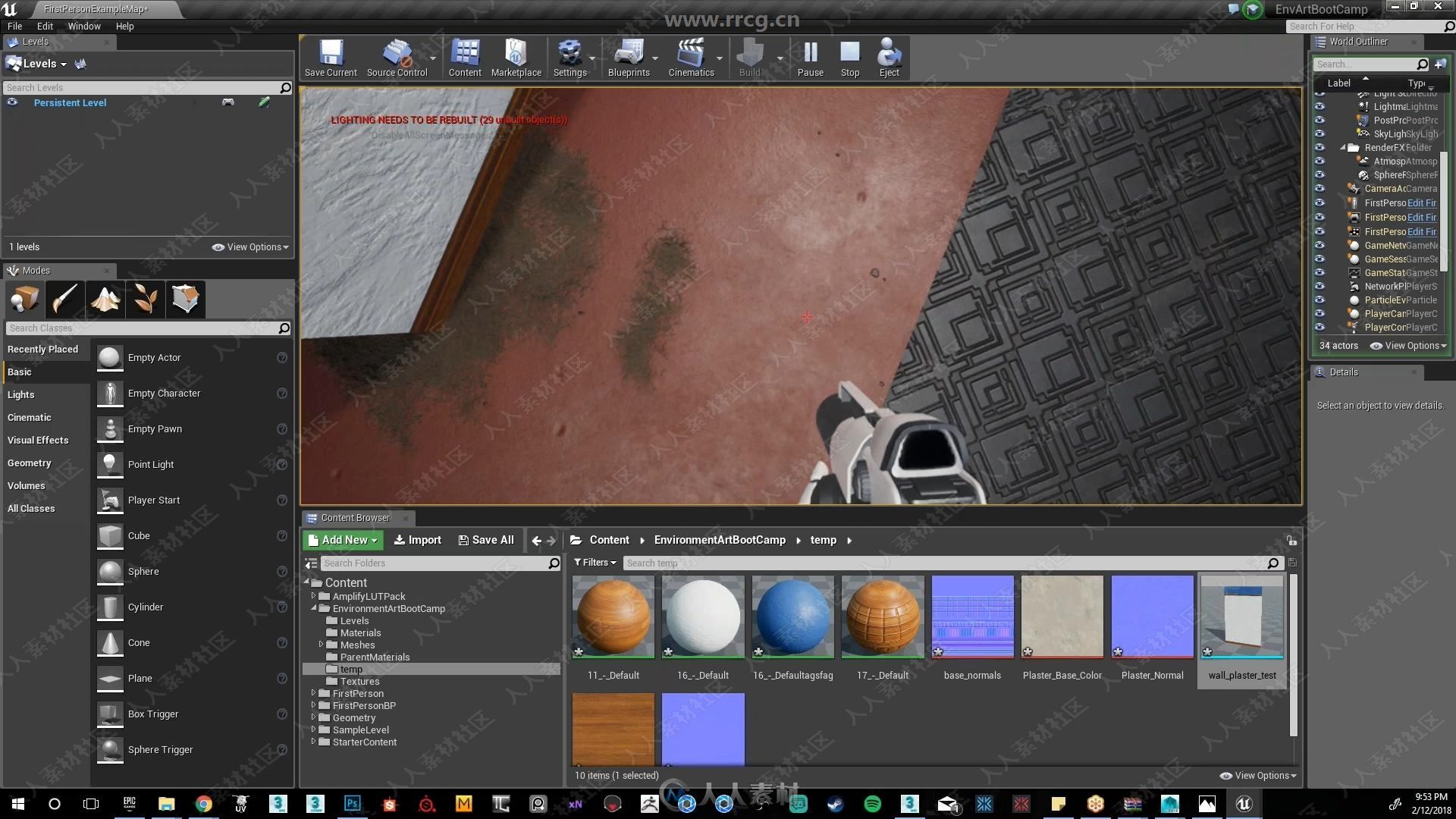This screenshot has width=1456, height=819.
Task: Open the Filters dropdown
Action: coord(595,563)
